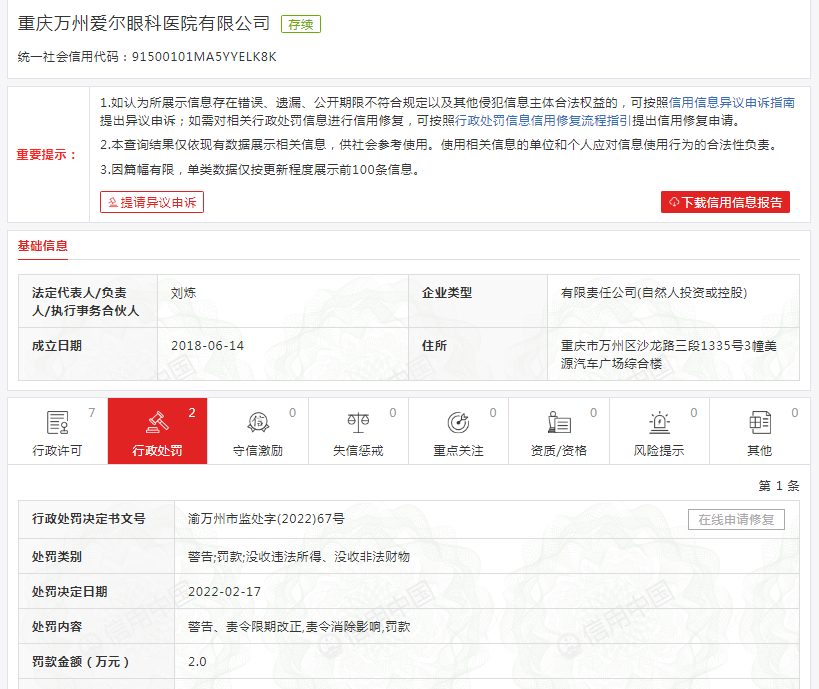Download credit report via 下载信用信息报告

[726, 202]
